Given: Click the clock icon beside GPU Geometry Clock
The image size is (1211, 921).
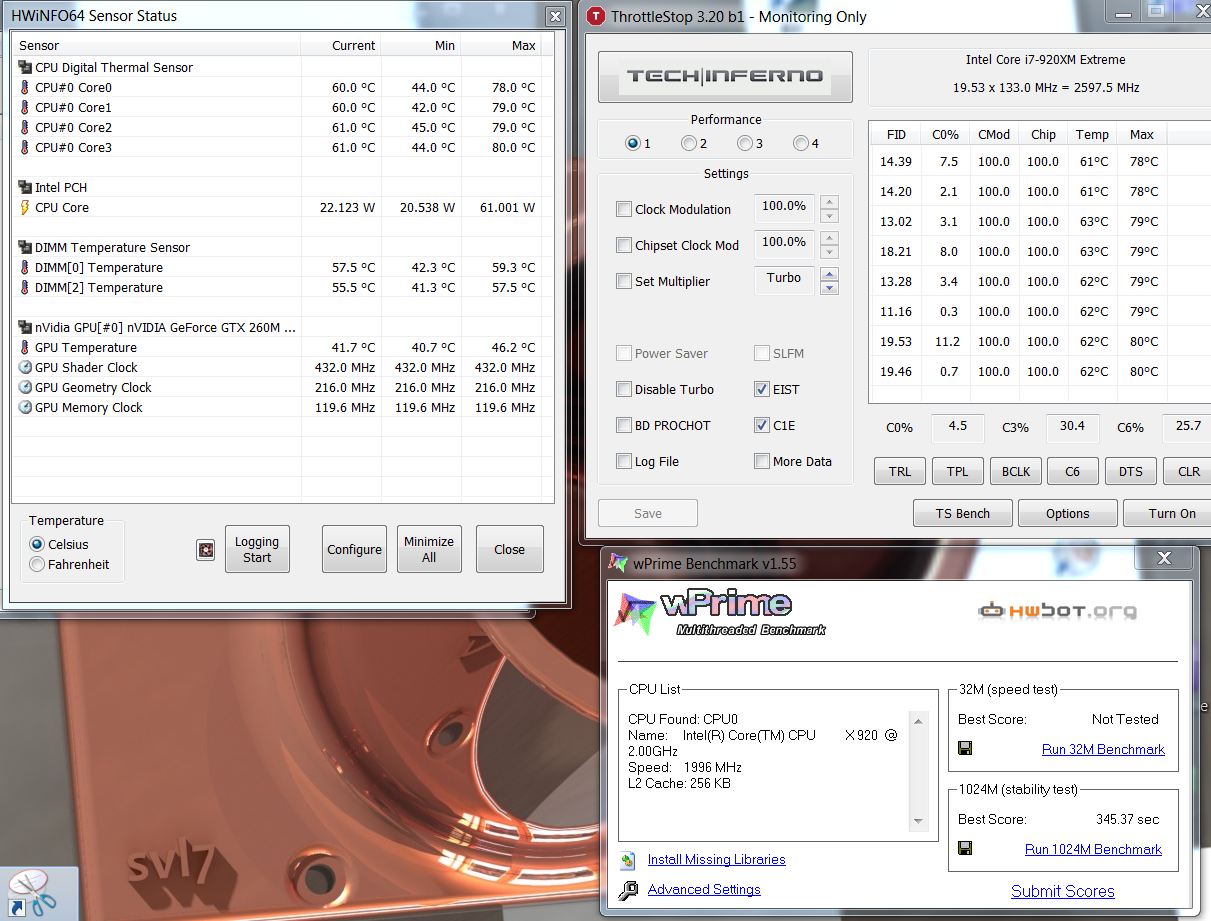Looking at the screenshot, I should 25,387.
